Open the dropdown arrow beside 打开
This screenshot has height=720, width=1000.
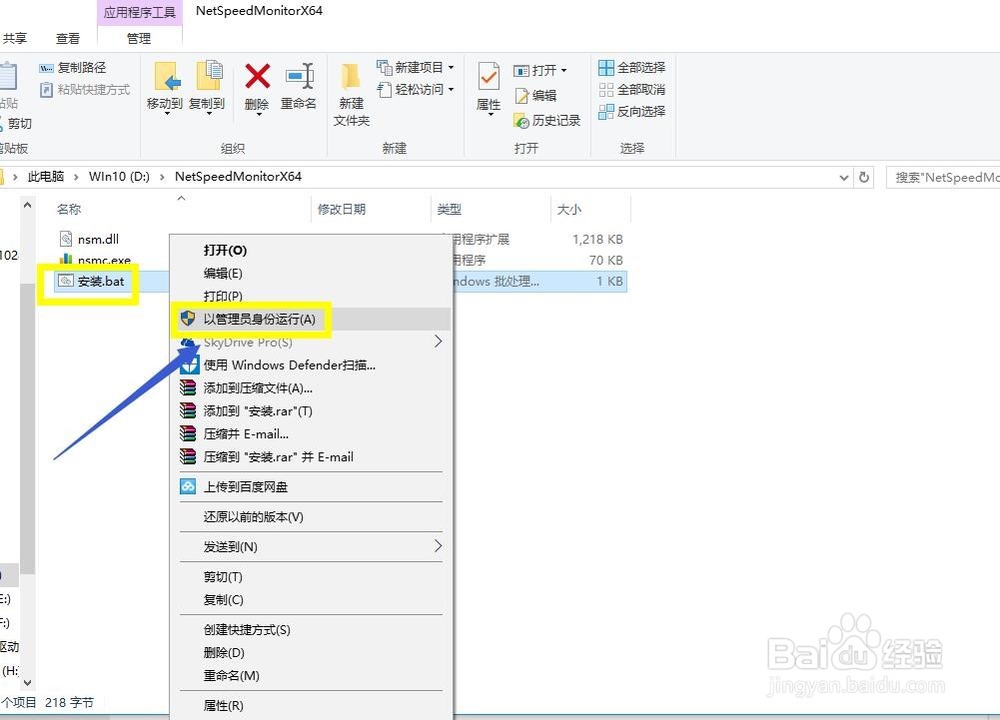(x=564, y=71)
